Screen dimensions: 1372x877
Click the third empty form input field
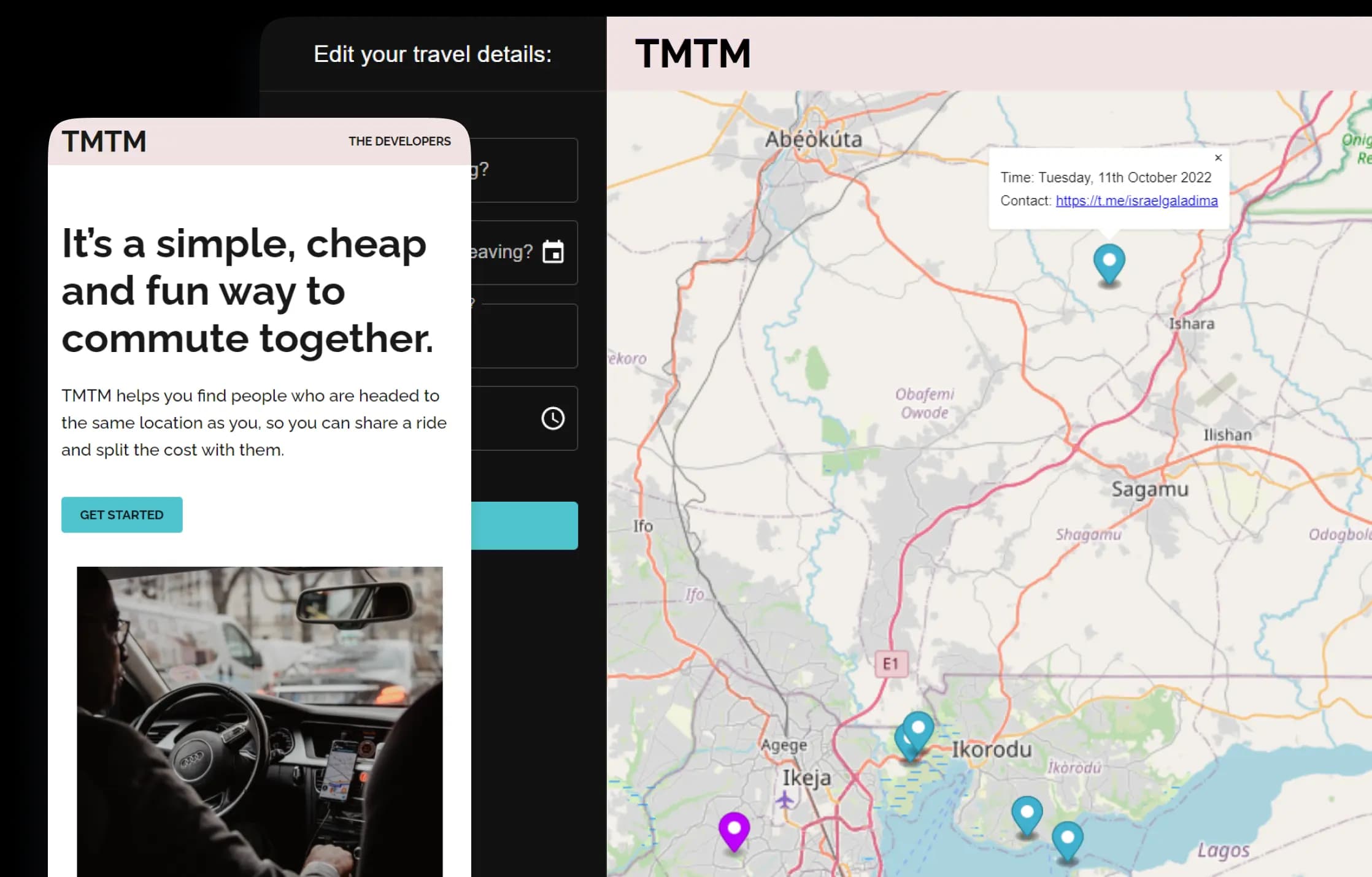[525, 336]
